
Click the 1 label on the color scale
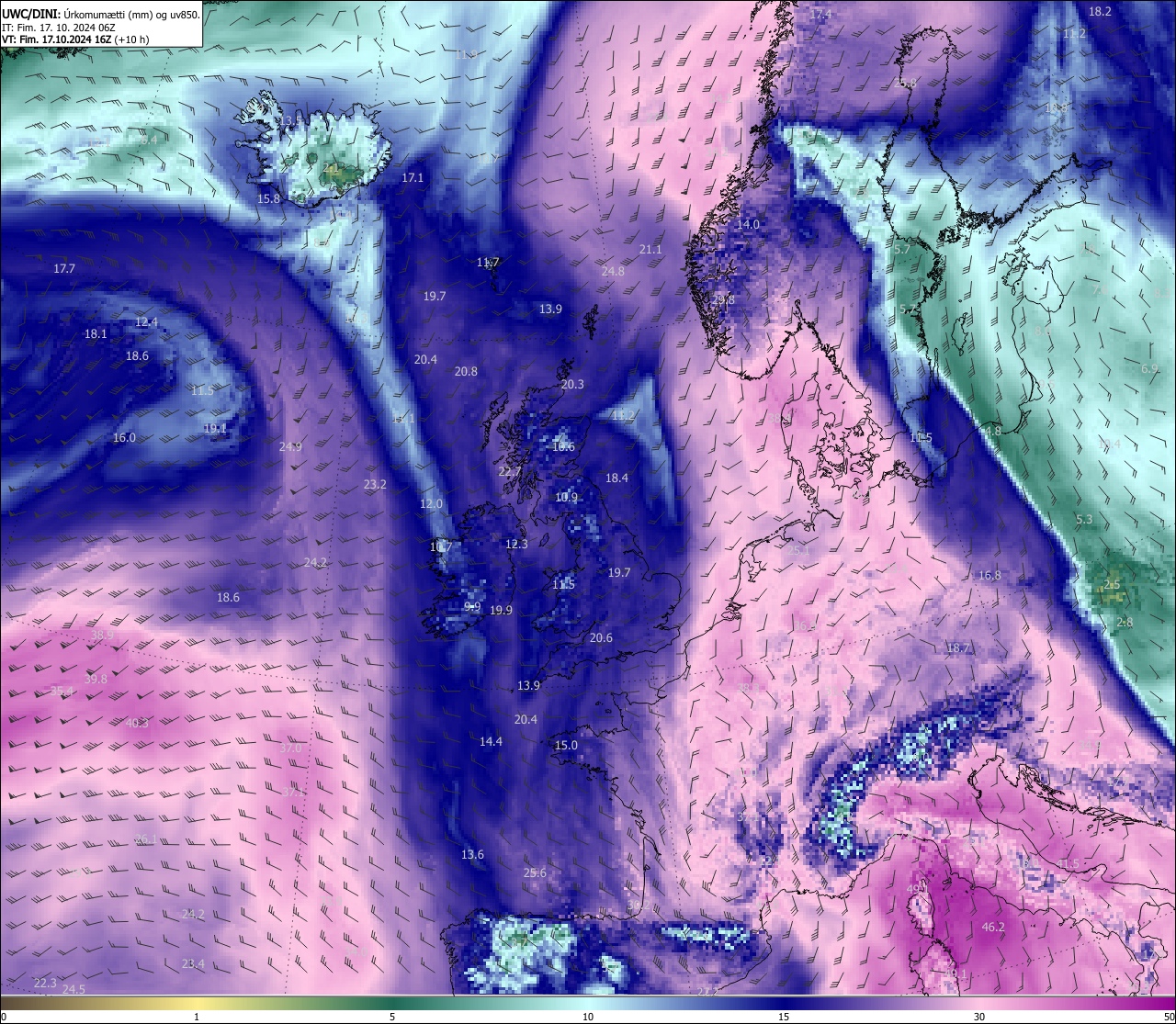pyautogui.click(x=197, y=1017)
